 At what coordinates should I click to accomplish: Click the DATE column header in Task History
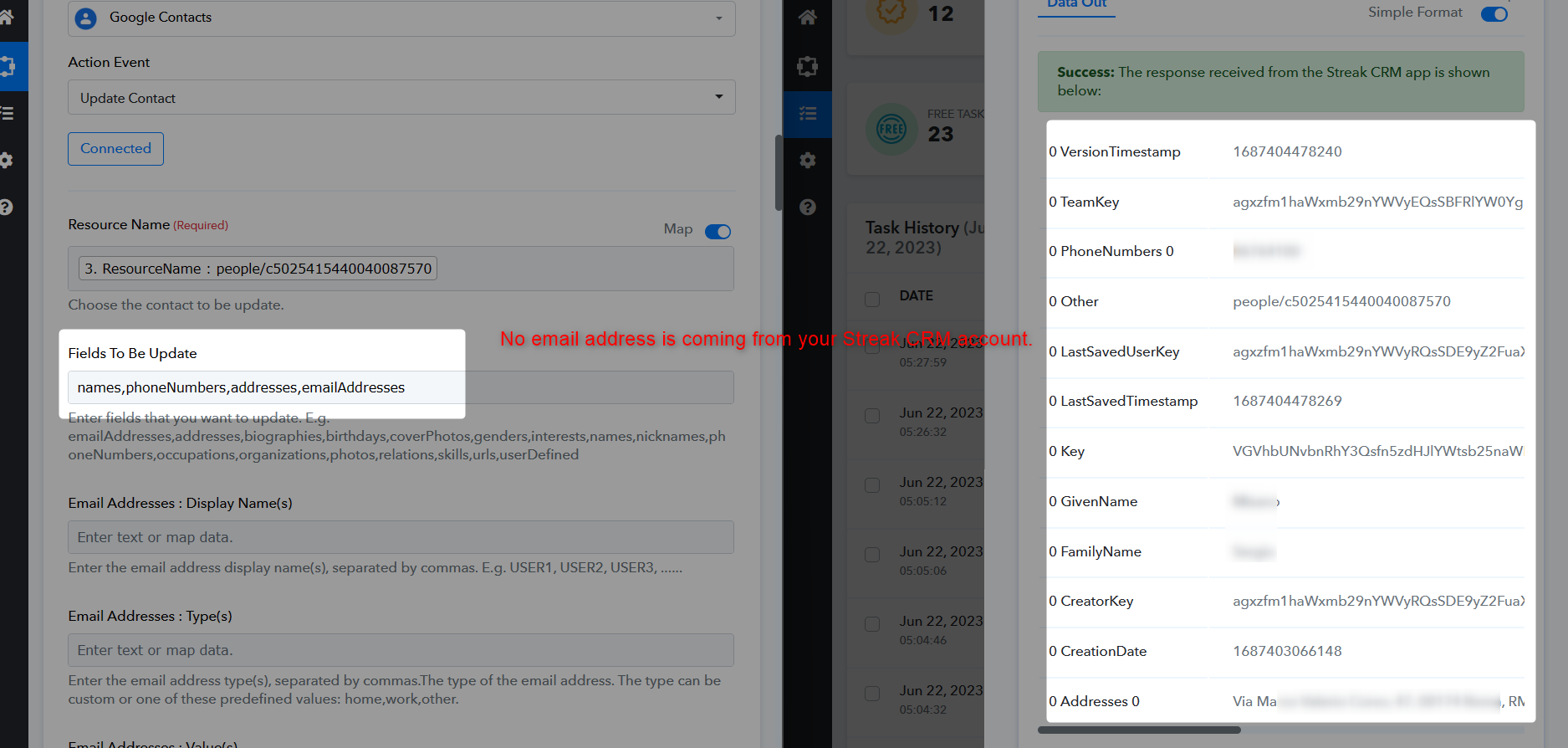tap(916, 295)
